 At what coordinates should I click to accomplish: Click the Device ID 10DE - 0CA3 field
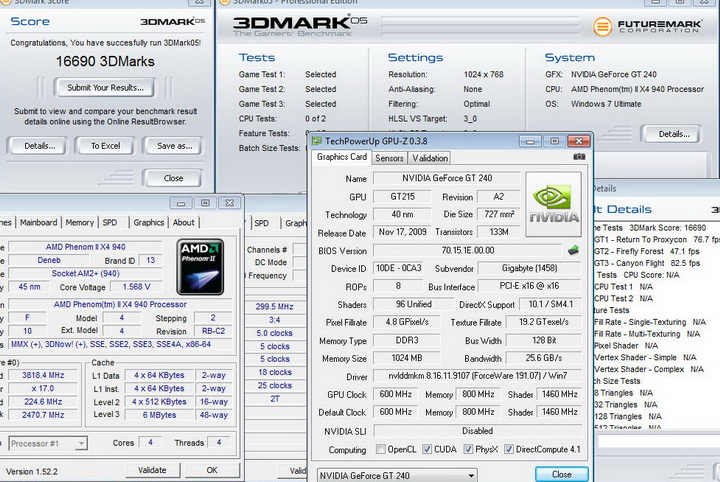point(398,268)
